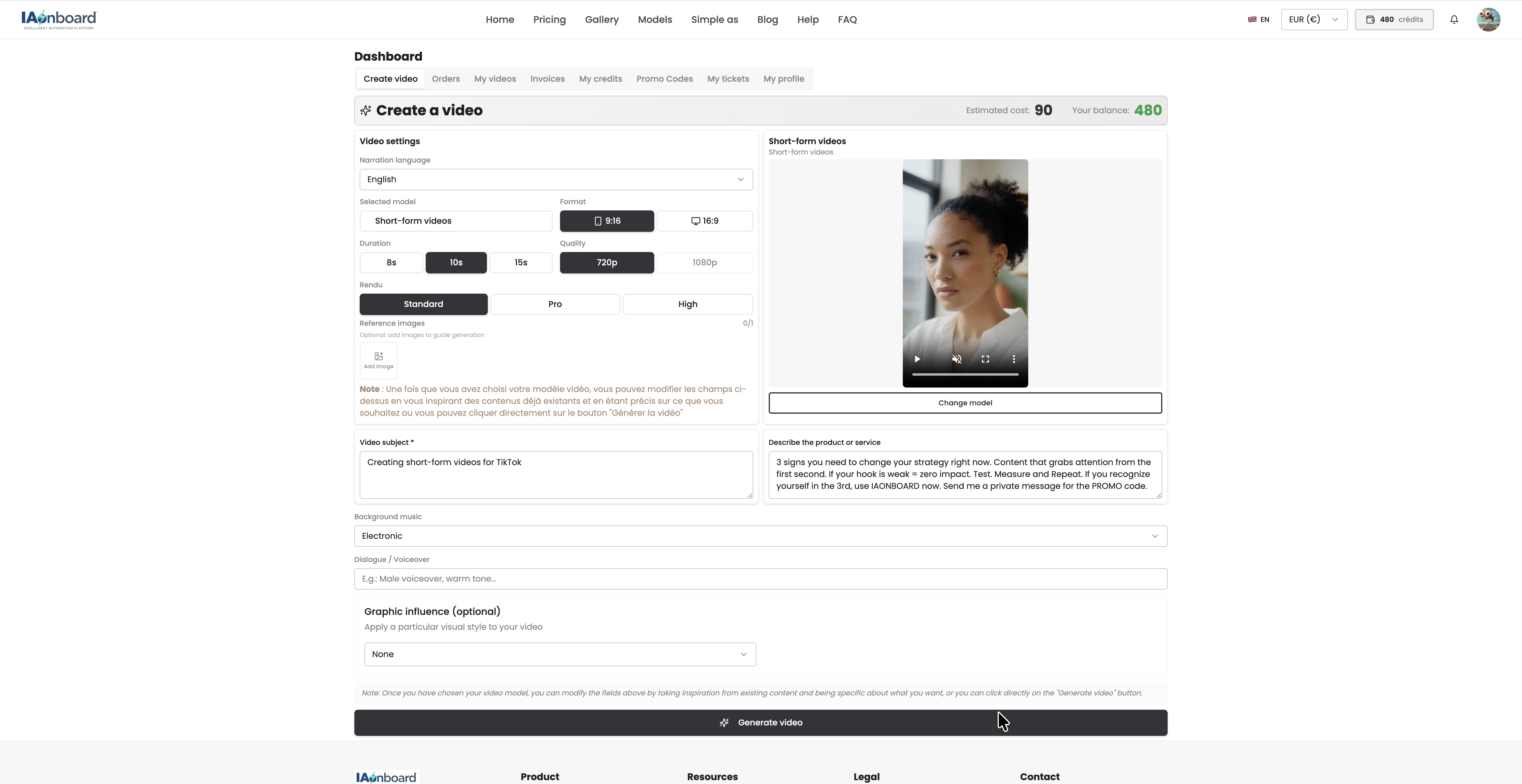This screenshot has height=784, width=1522.
Task: Open the Narration language dropdown
Action: click(x=556, y=179)
